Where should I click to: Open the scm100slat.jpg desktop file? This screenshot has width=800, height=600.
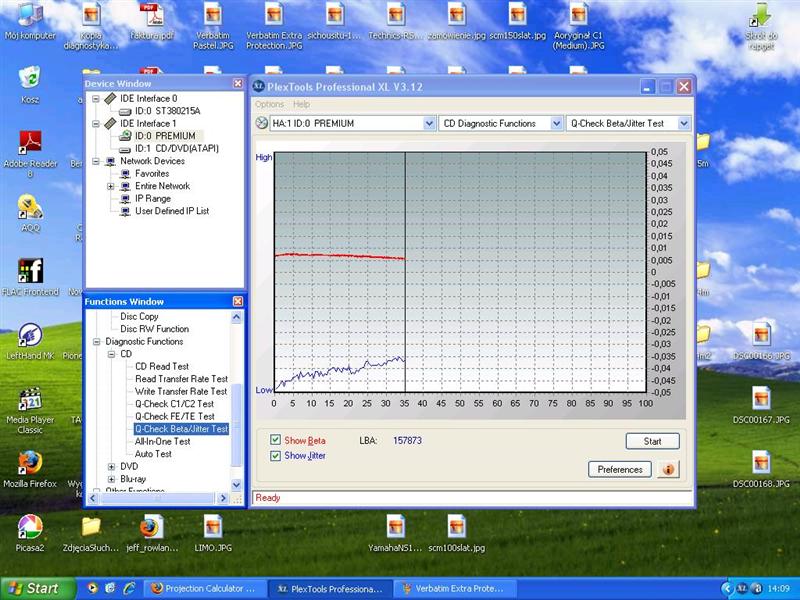[x=457, y=527]
